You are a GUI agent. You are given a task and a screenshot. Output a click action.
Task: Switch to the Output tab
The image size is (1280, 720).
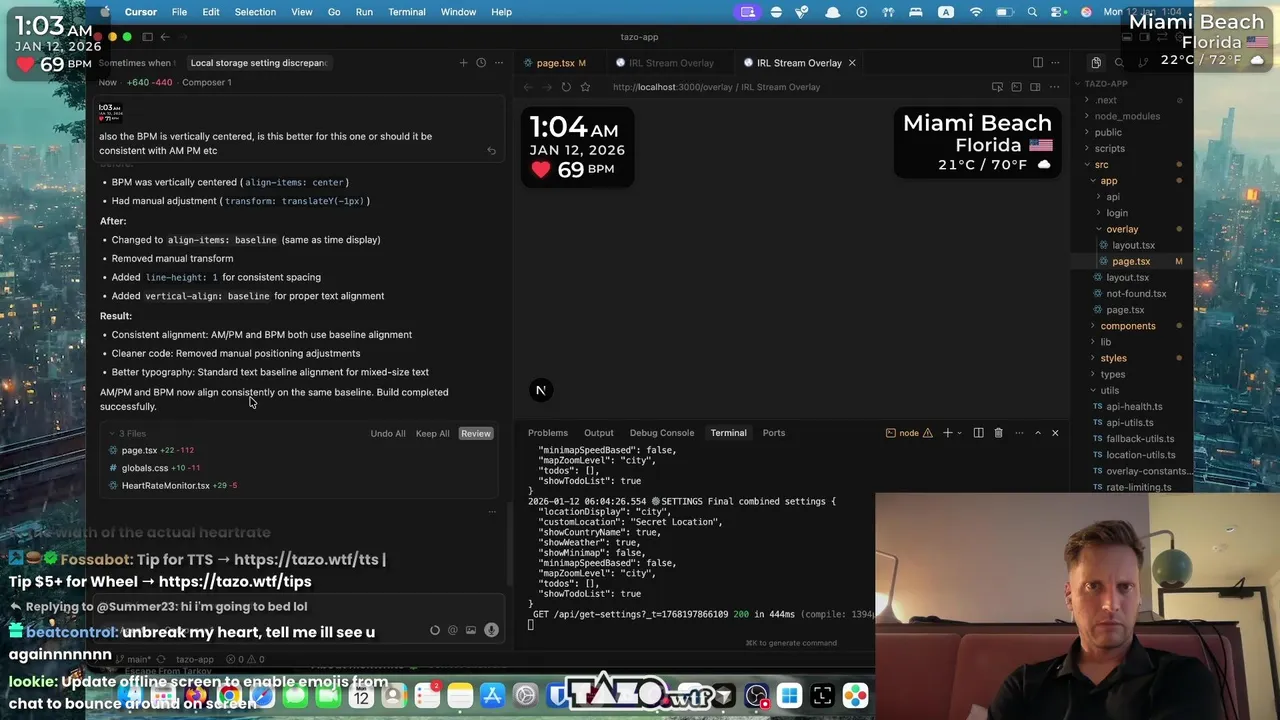coord(598,433)
